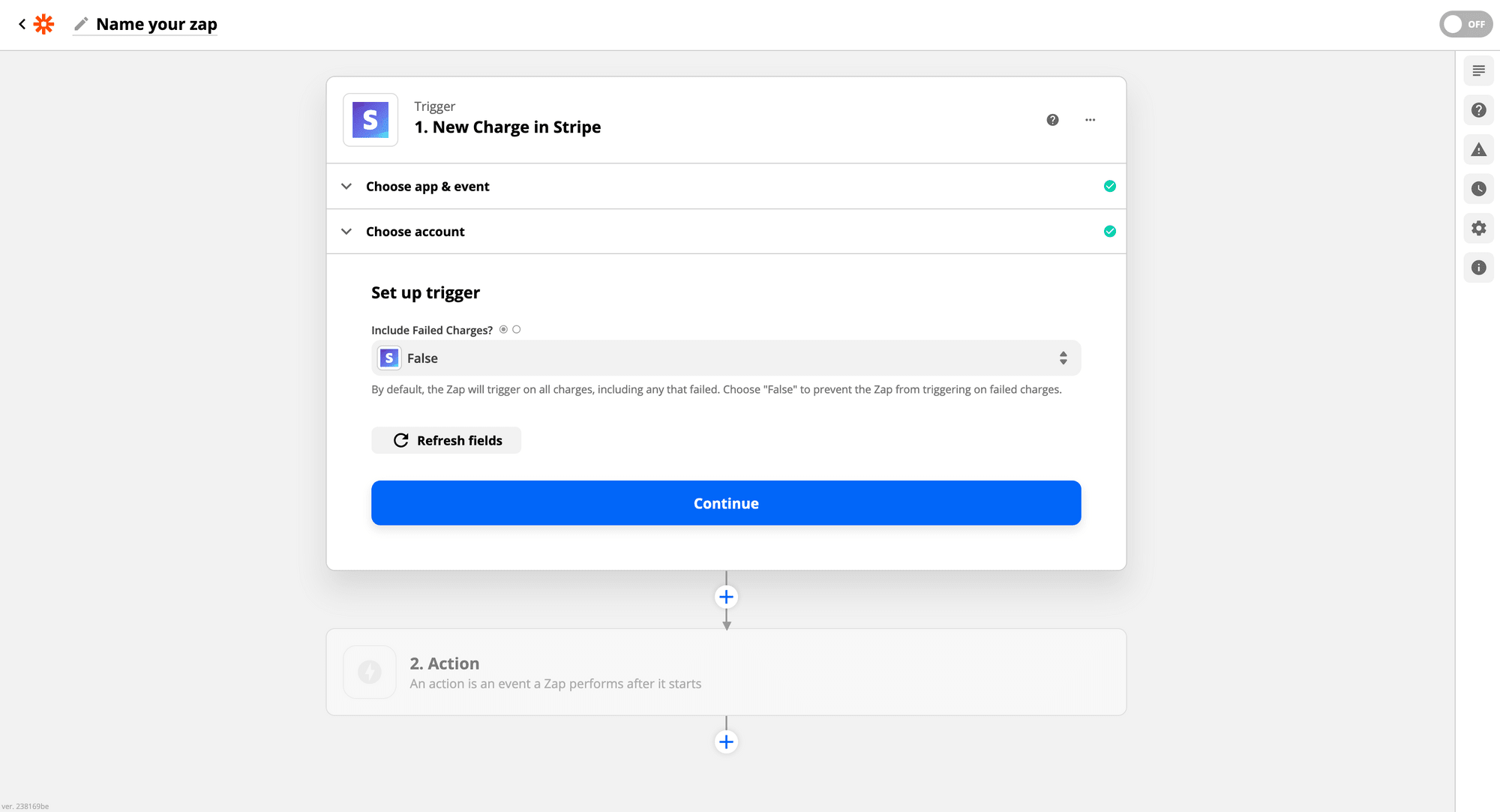Open the help icon in right sidebar
Image resolution: width=1500 pixels, height=812 pixels.
pos(1478,110)
